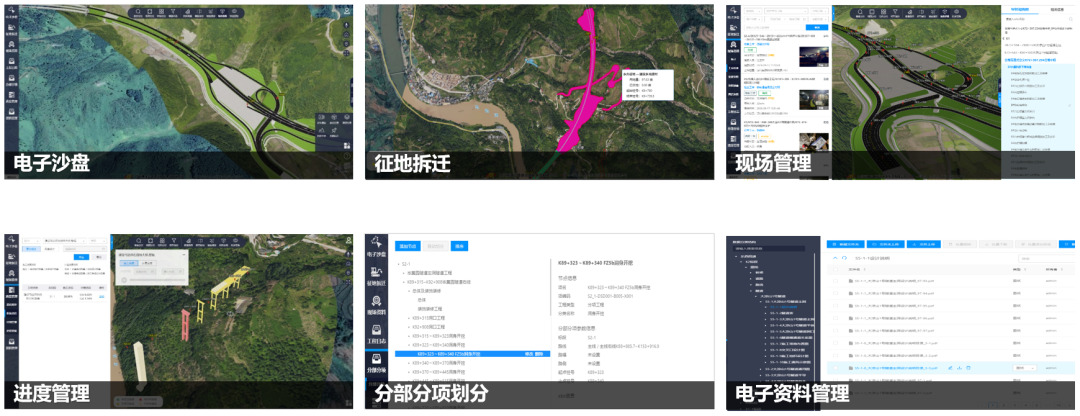Image resolution: width=1080 pixels, height=416 pixels.
Task: Switch to first tab in 现场管理 right panel
Action: pos(1019,9)
